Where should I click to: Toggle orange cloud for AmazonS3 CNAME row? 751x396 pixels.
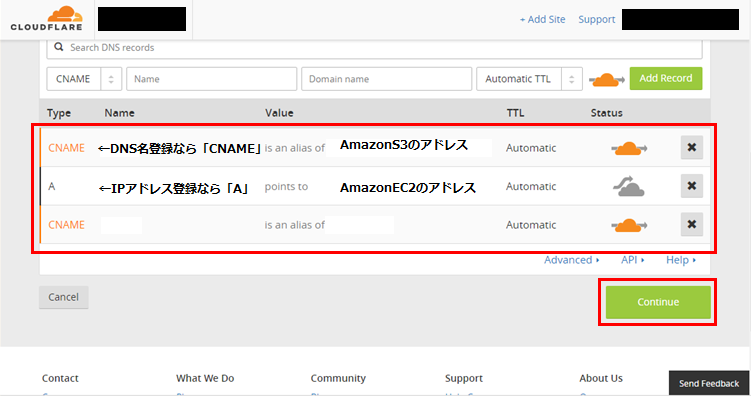[x=629, y=148]
